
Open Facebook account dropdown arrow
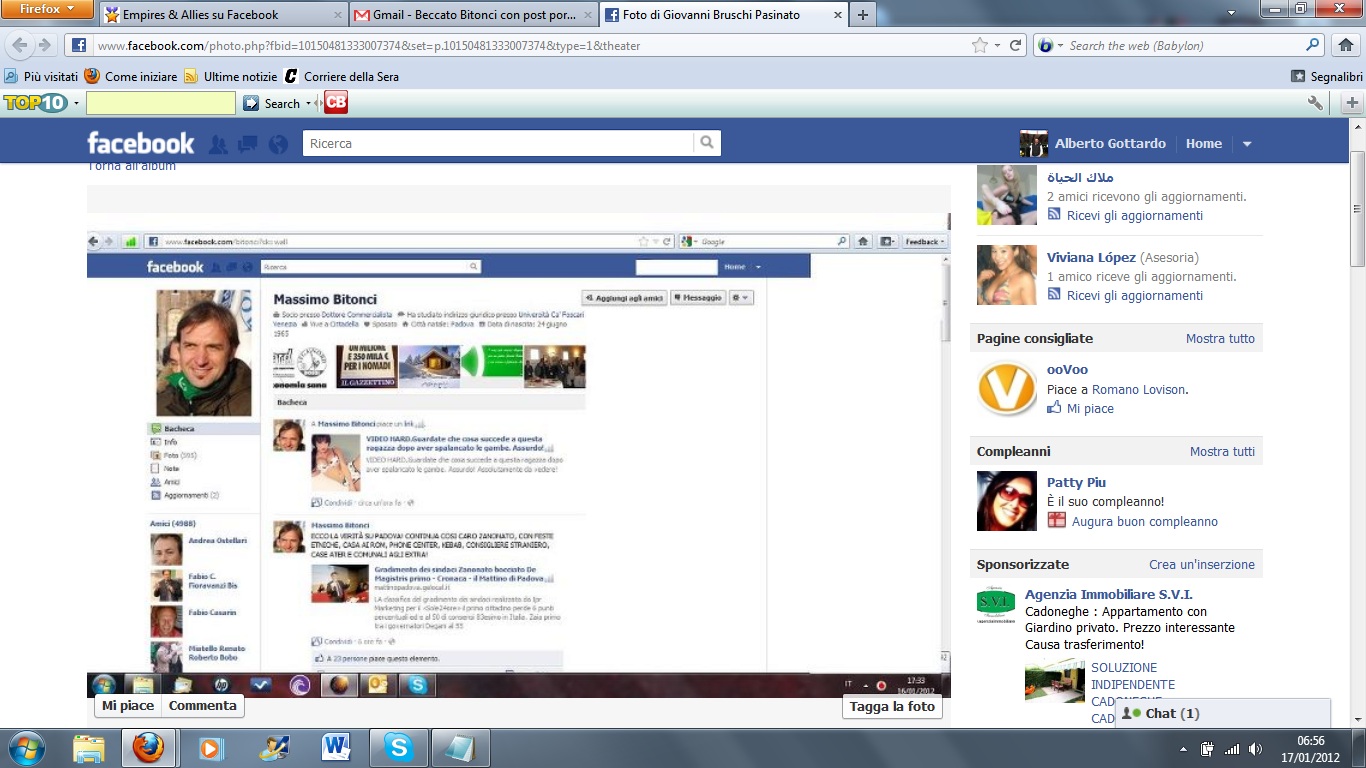(x=1247, y=144)
